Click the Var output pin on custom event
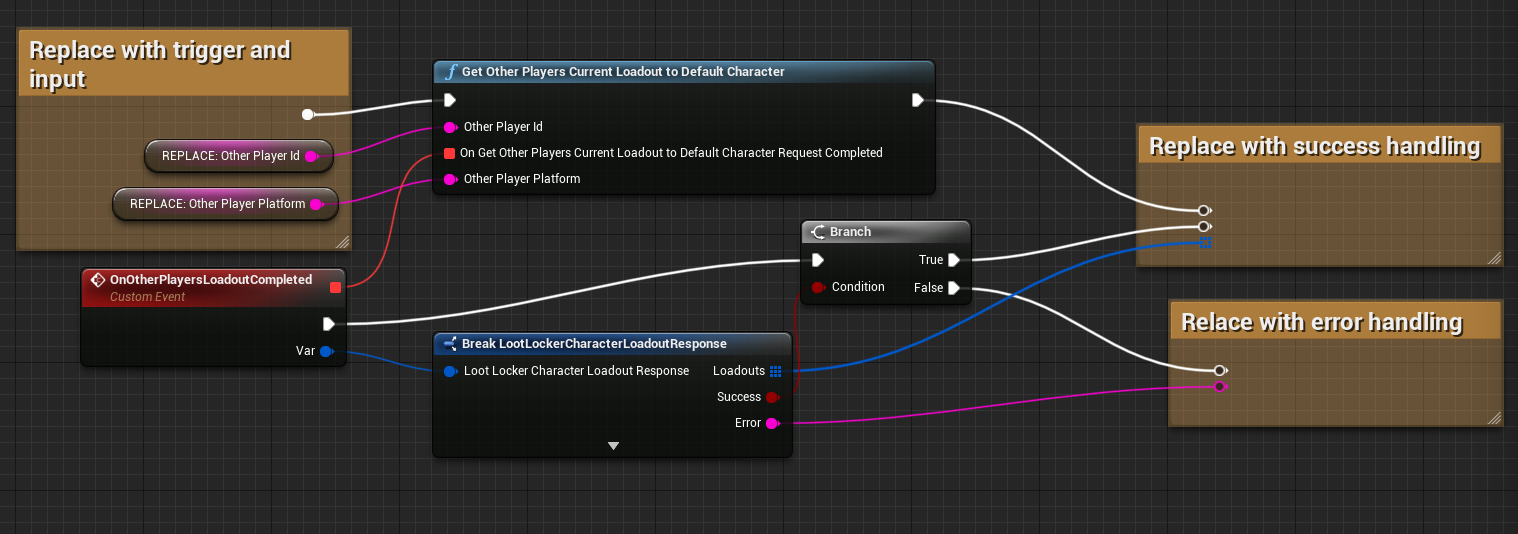The width and height of the screenshot is (1518, 534). (x=326, y=351)
